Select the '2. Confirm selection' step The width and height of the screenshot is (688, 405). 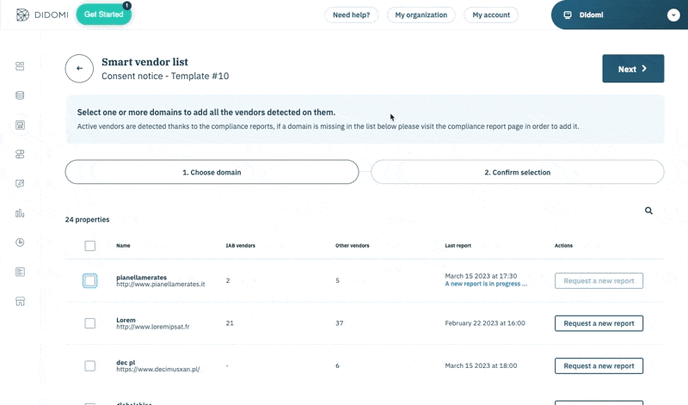coord(517,172)
